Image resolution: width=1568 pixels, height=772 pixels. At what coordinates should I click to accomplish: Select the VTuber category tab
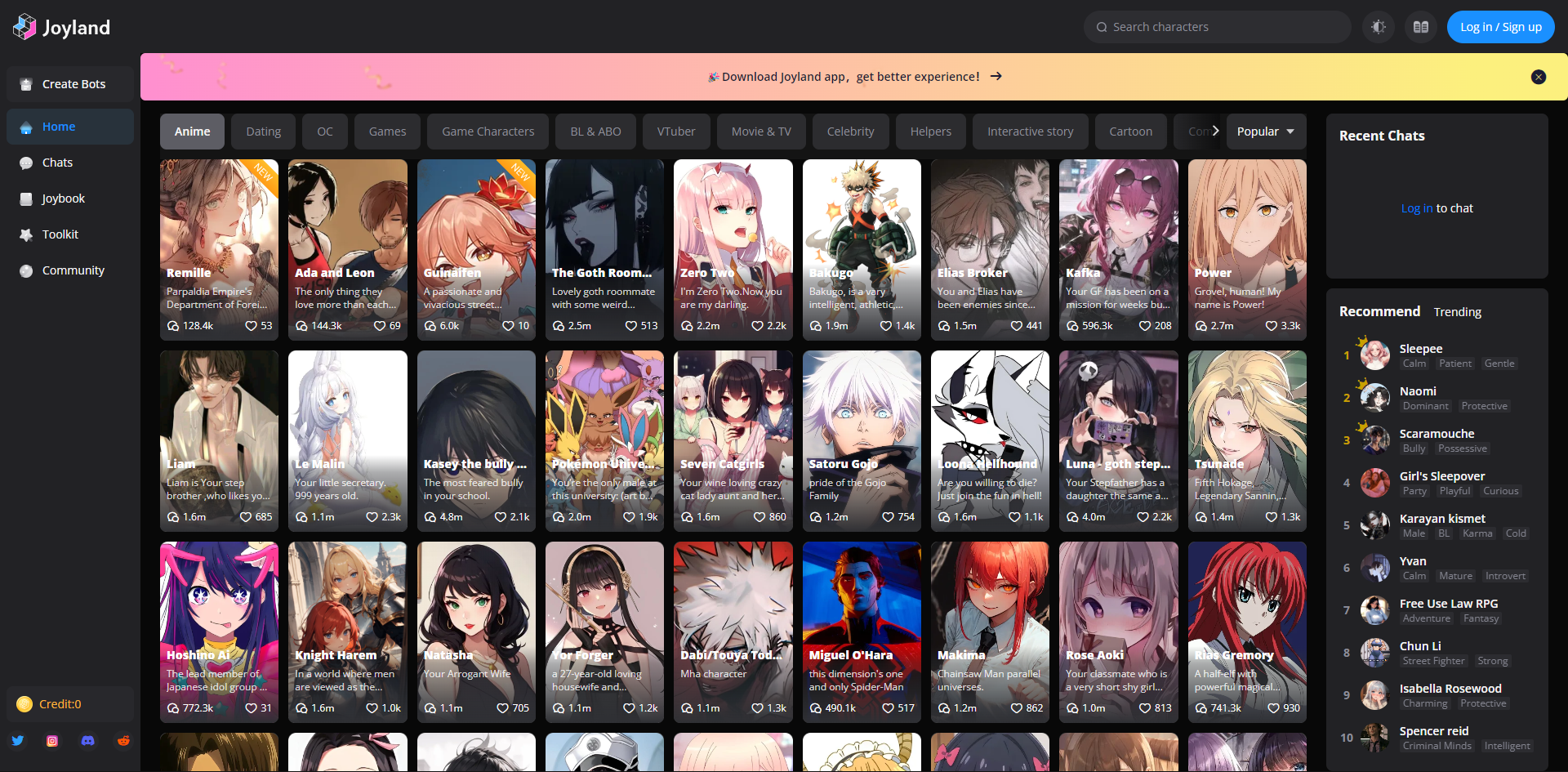[x=676, y=132]
